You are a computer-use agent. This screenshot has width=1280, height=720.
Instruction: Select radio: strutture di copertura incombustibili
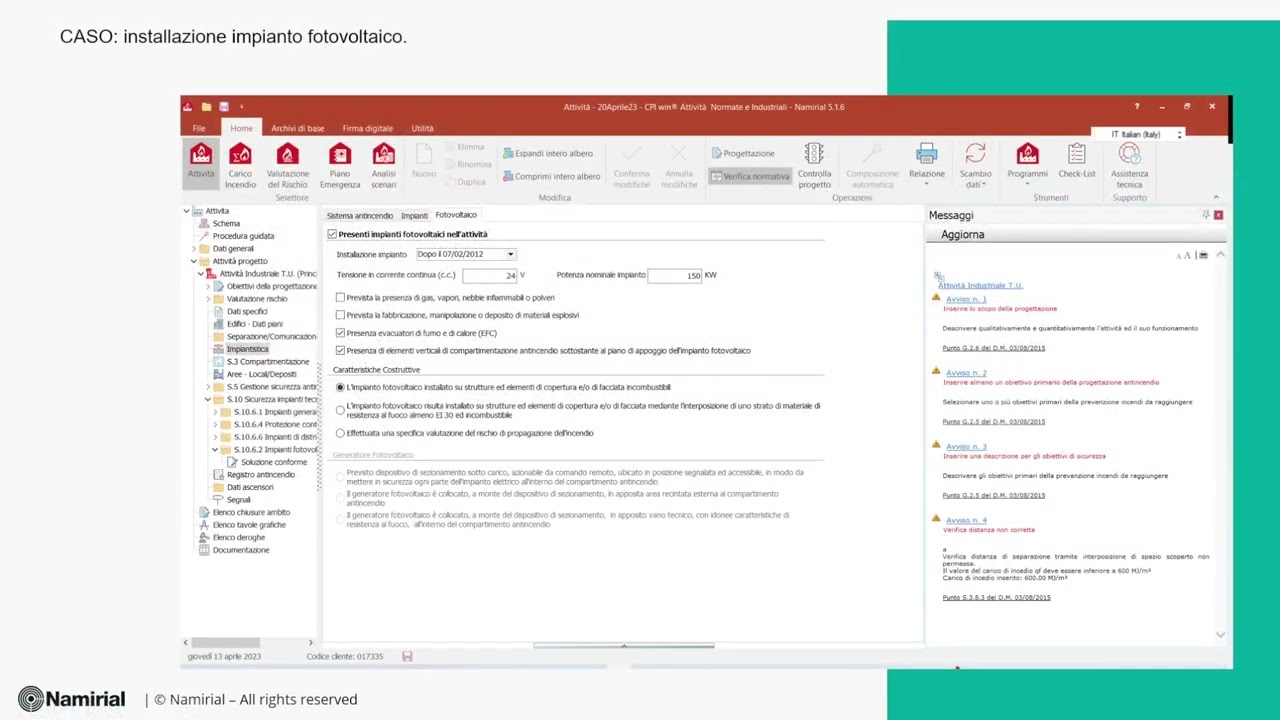[x=340, y=387]
